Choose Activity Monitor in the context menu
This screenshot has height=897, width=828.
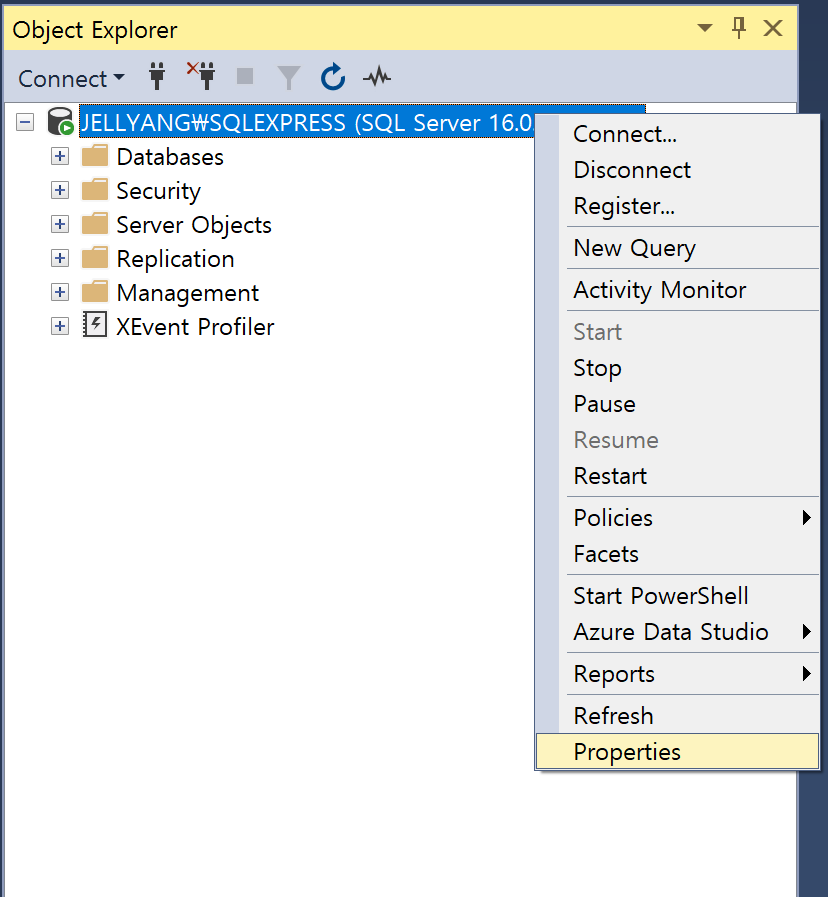click(678, 290)
